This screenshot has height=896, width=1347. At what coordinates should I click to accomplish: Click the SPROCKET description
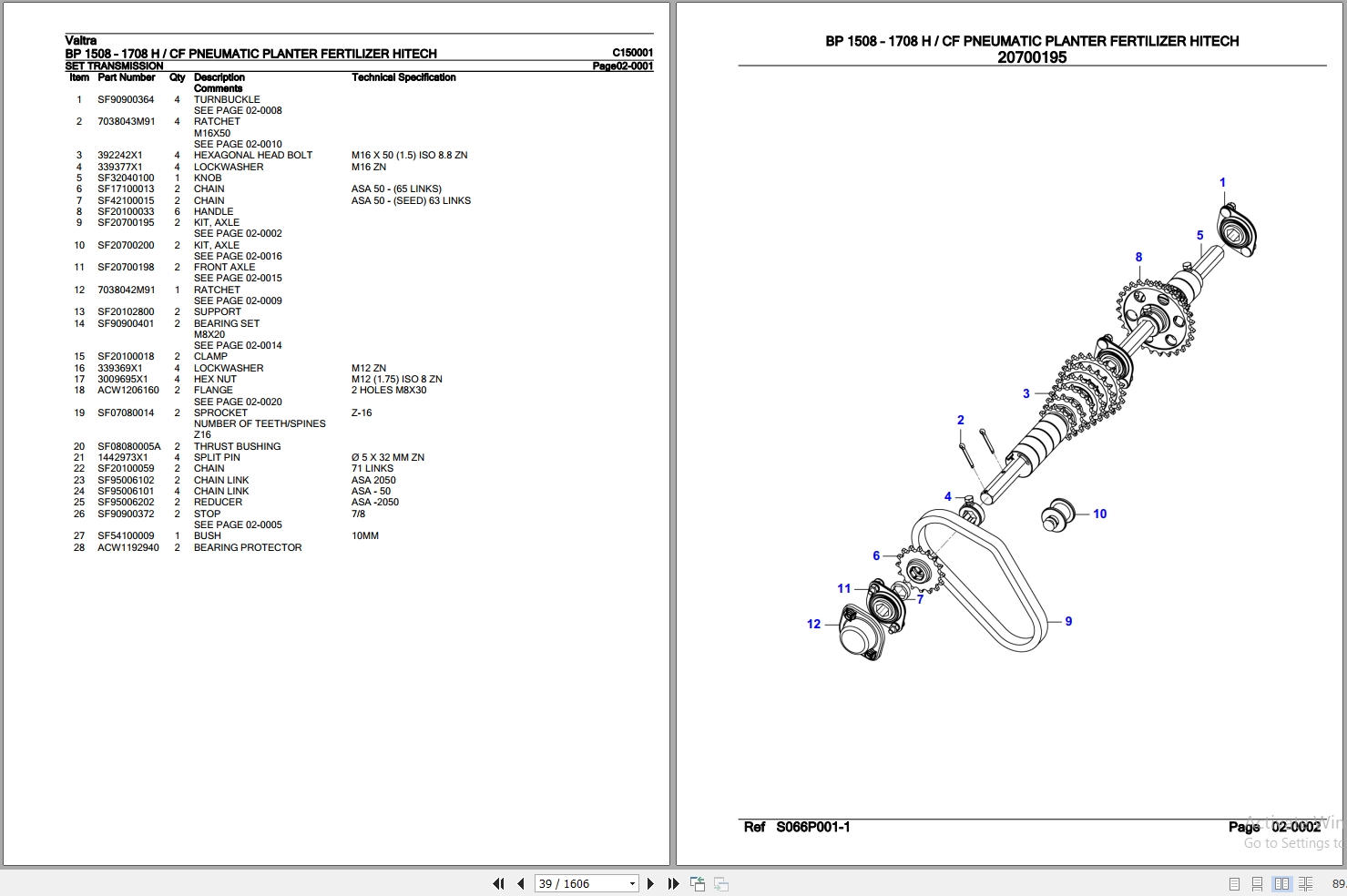coord(220,412)
